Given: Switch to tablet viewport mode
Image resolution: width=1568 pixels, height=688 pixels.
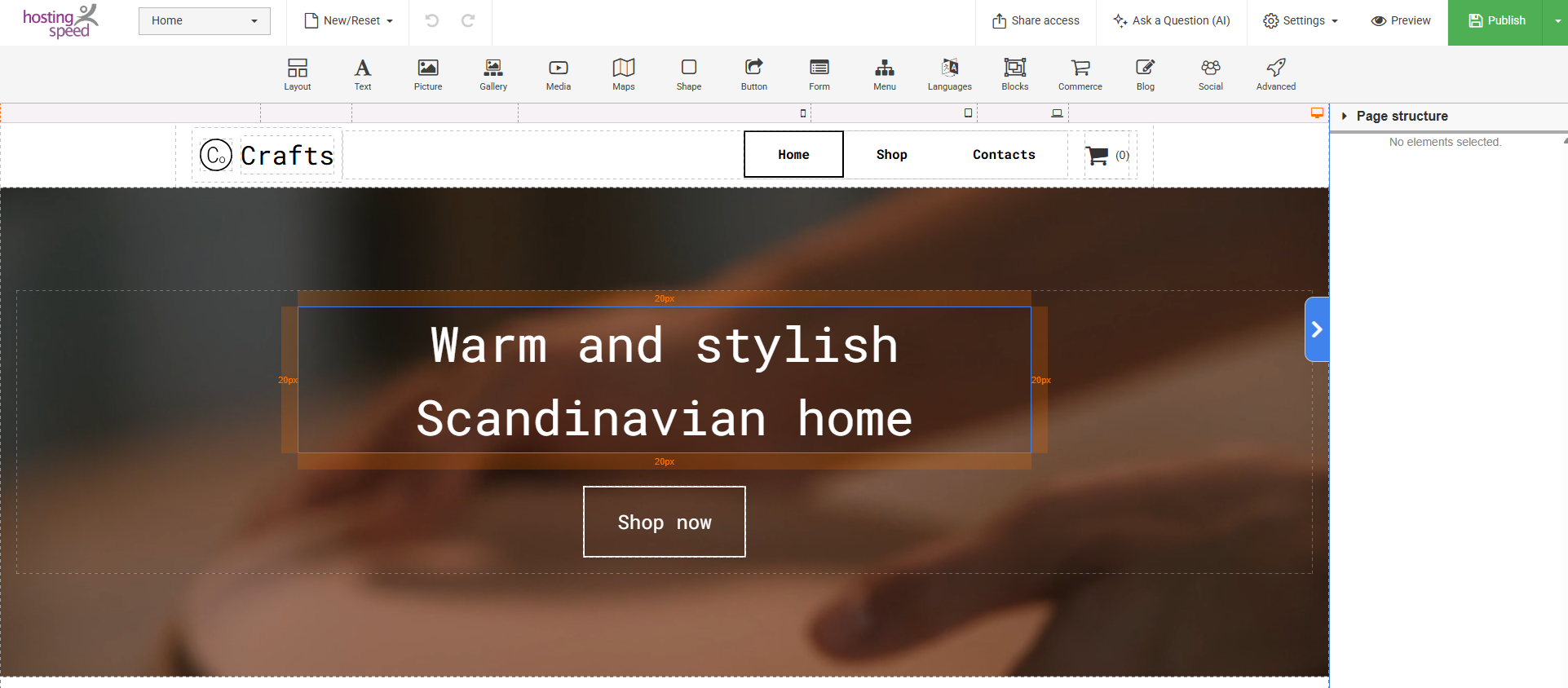Looking at the screenshot, I should point(968,113).
